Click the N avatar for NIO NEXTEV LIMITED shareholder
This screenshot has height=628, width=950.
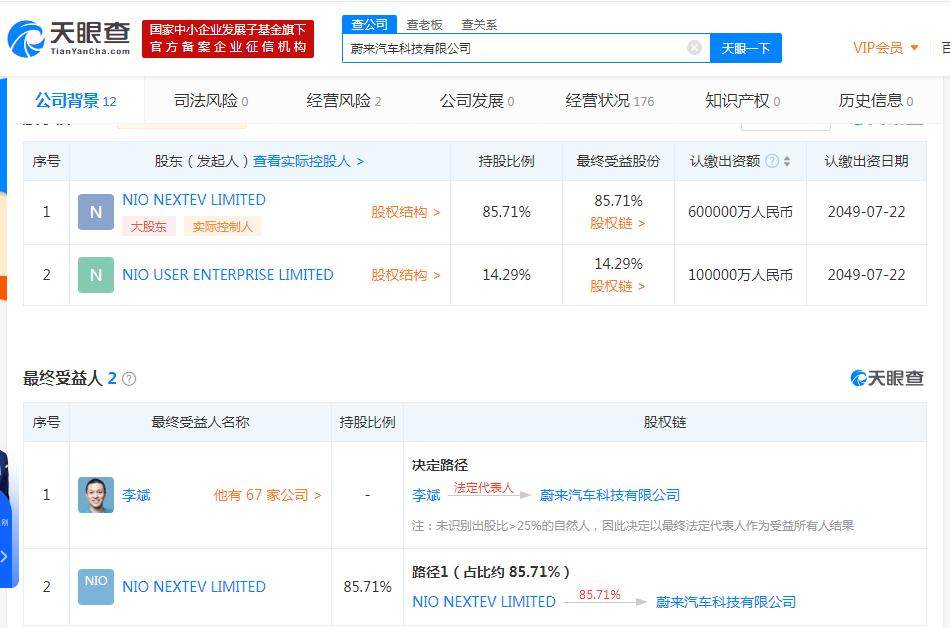[96, 212]
